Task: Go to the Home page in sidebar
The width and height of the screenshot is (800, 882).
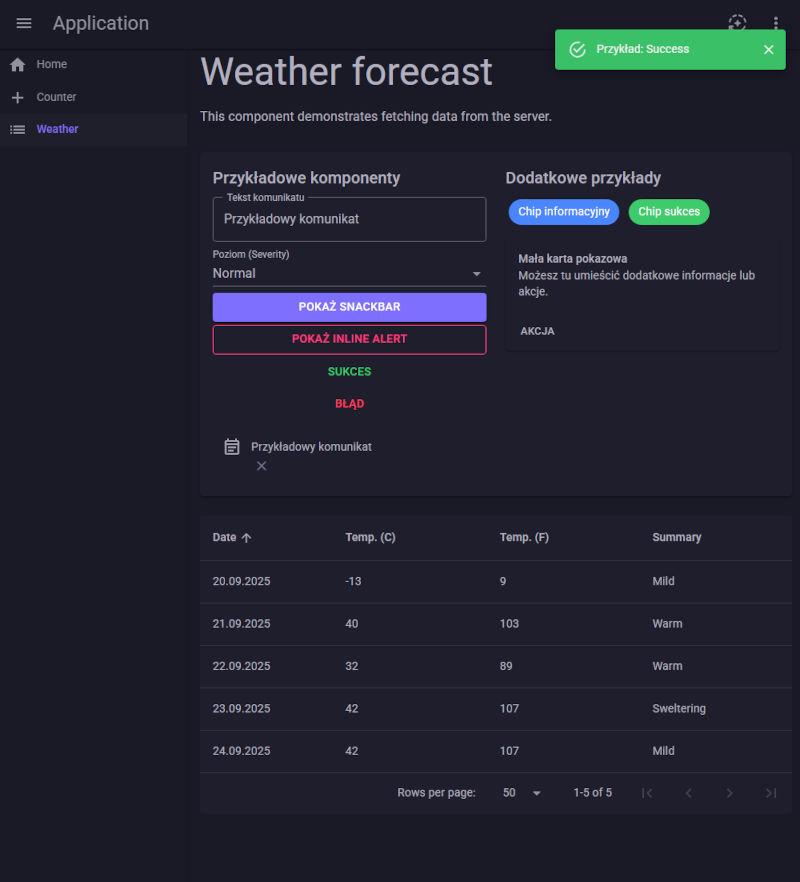Action: pos(52,64)
